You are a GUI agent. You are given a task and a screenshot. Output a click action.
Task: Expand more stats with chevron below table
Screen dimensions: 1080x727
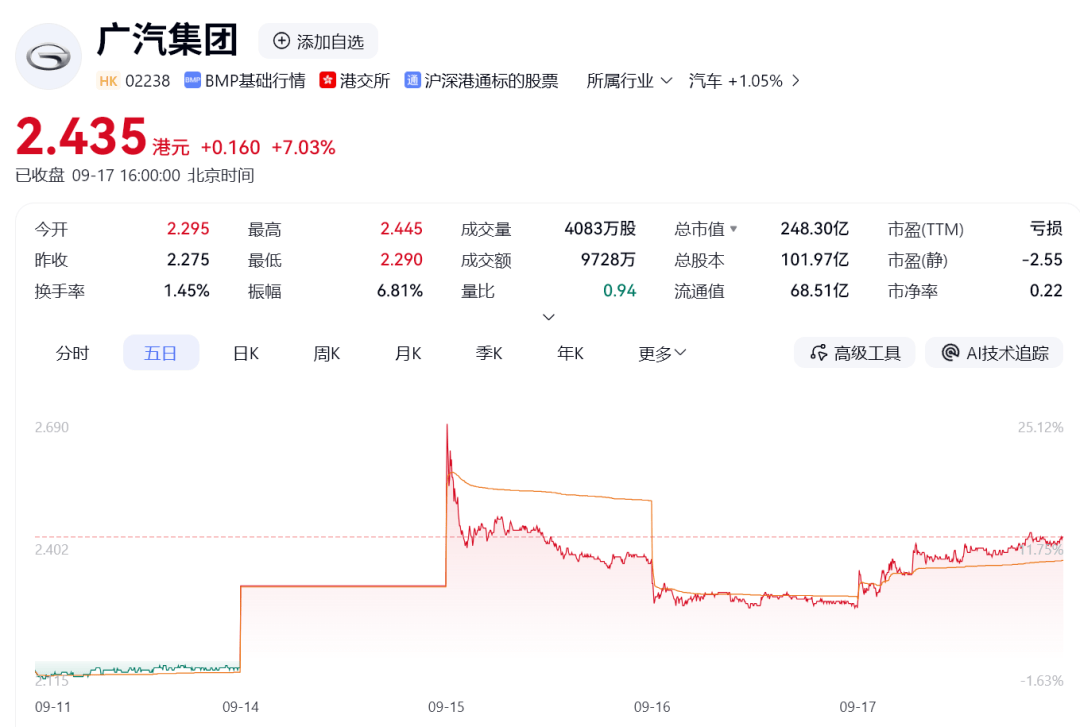[x=548, y=317]
